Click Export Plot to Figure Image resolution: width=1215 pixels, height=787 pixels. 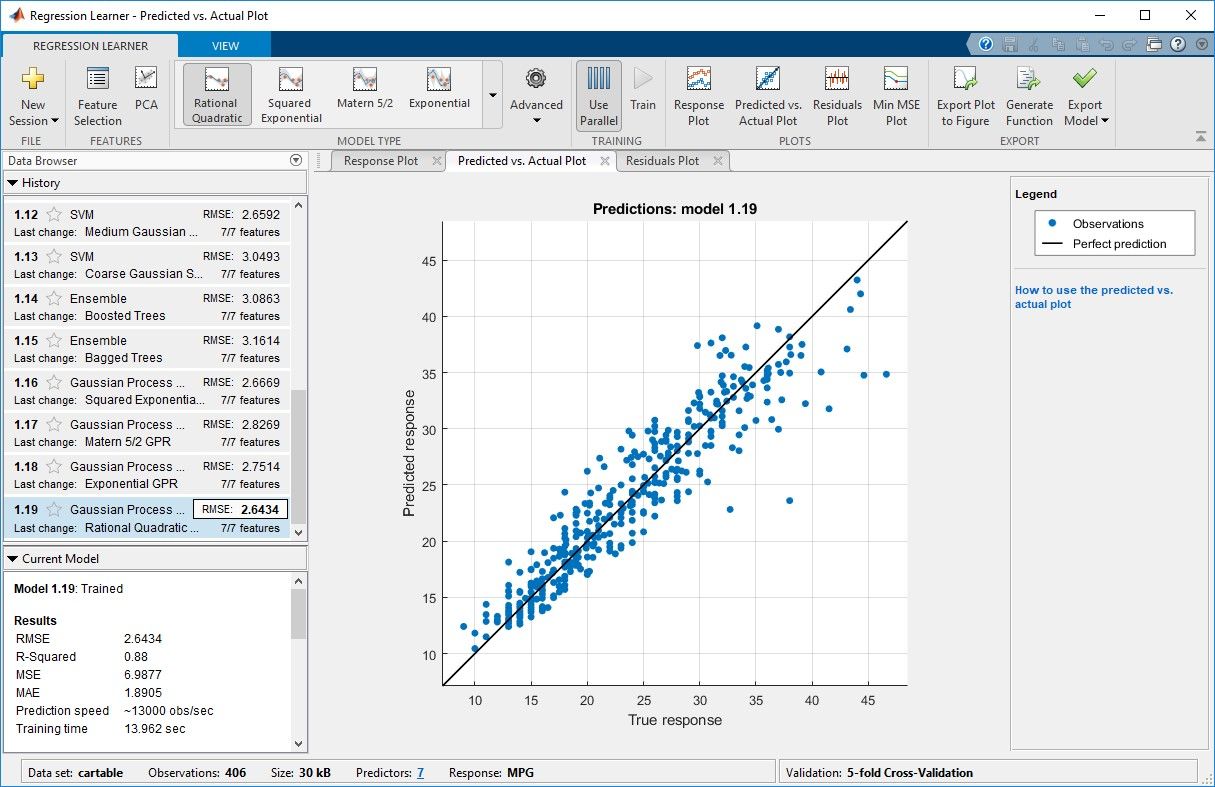coord(964,95)
